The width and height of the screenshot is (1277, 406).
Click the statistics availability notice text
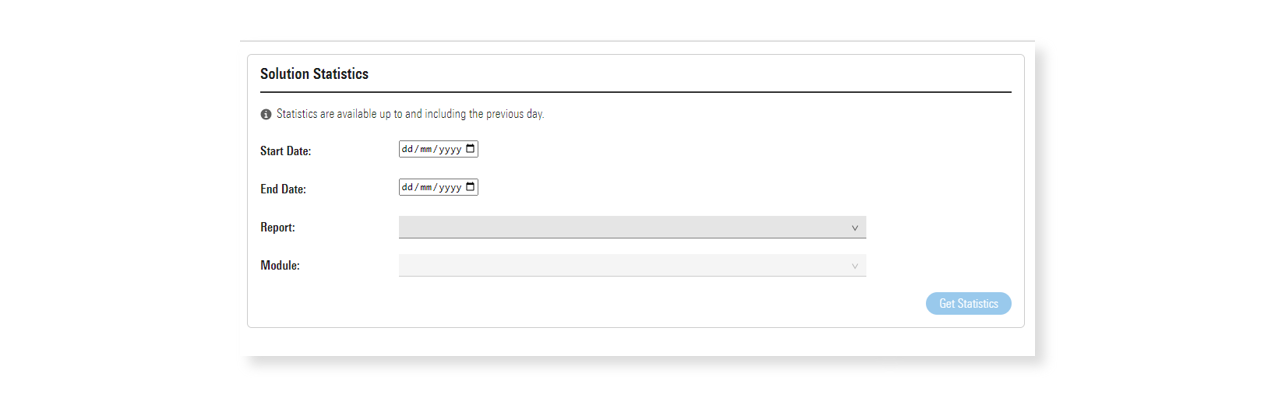tap(410, 114)
